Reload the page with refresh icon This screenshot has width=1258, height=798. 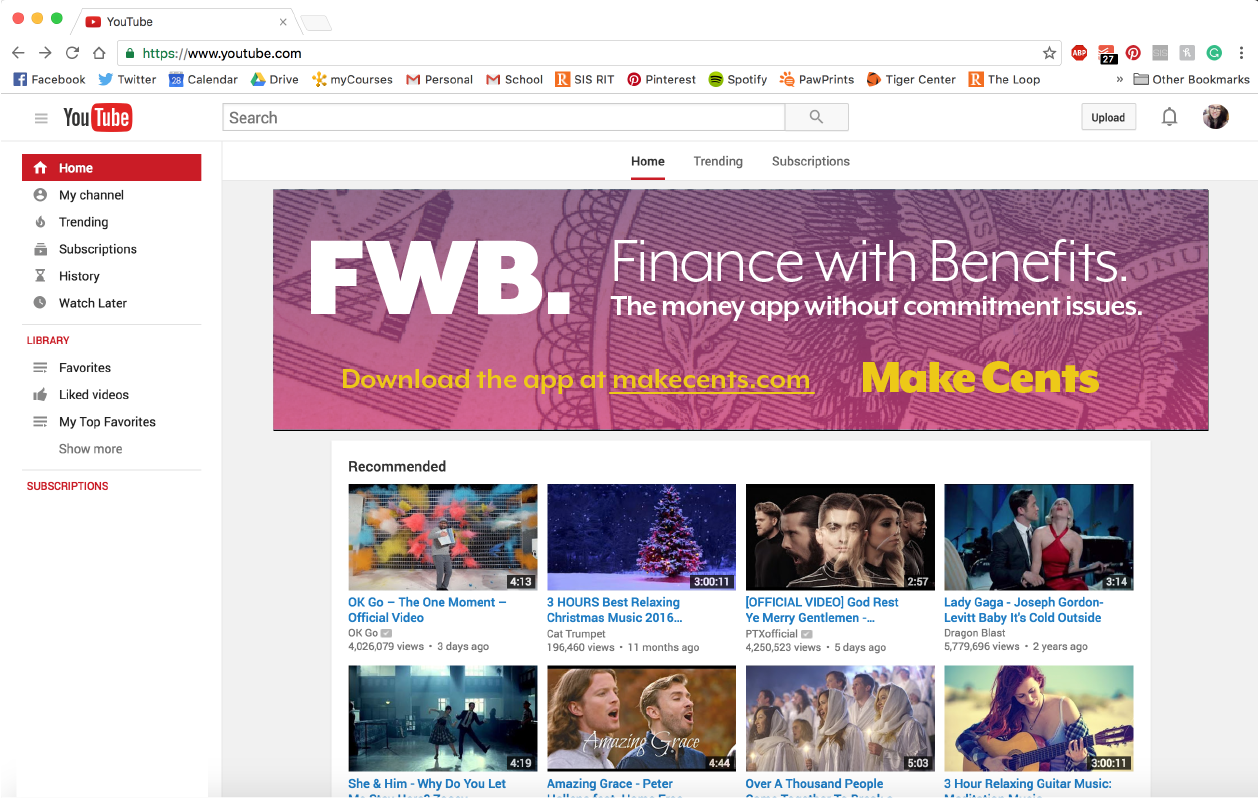(x=72, y=53)
